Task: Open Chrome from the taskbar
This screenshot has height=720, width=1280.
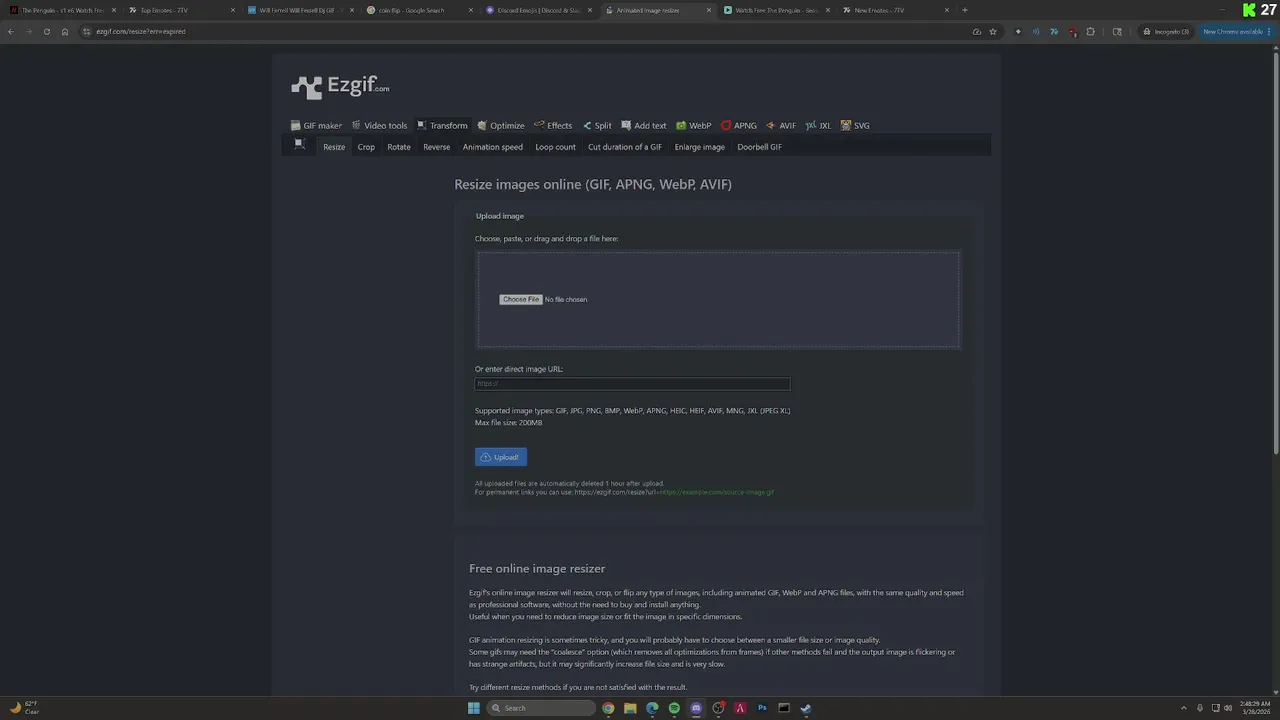Action: 608,708
